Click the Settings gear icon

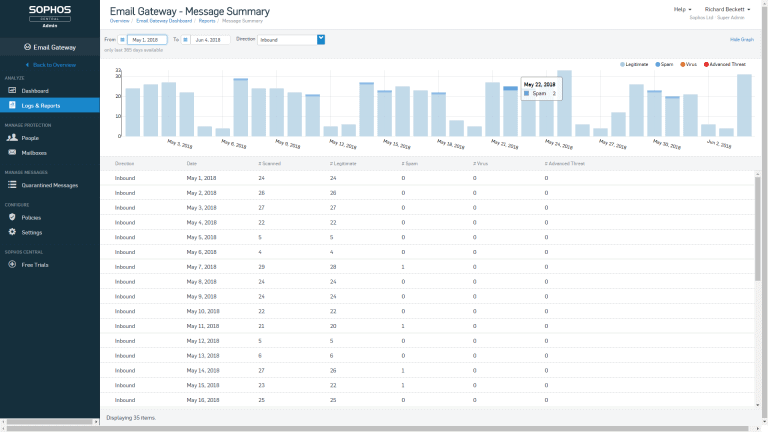[11, 232]
